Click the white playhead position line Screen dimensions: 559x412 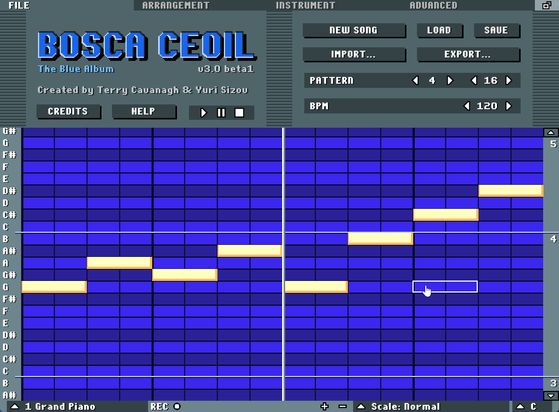[x=283, y=264]
